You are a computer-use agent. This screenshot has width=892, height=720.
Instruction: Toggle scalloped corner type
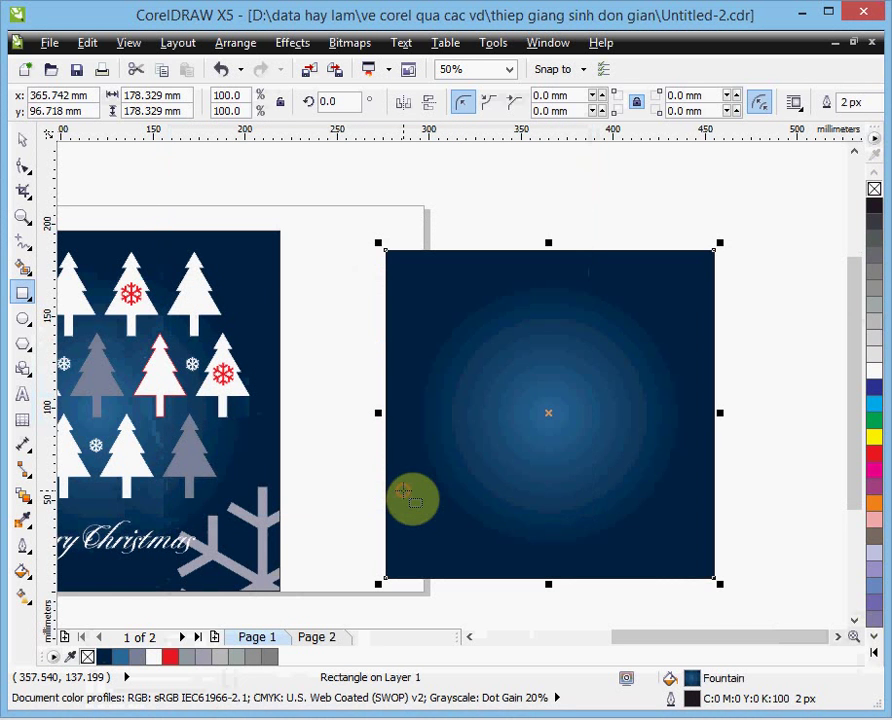[489, 102]
